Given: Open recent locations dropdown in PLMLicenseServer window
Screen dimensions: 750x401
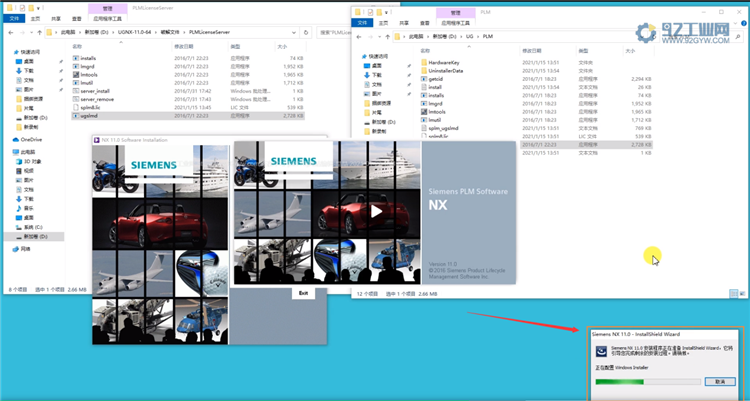Looking at the screenshot, I should pyautogui.click(x=31, y=33).
